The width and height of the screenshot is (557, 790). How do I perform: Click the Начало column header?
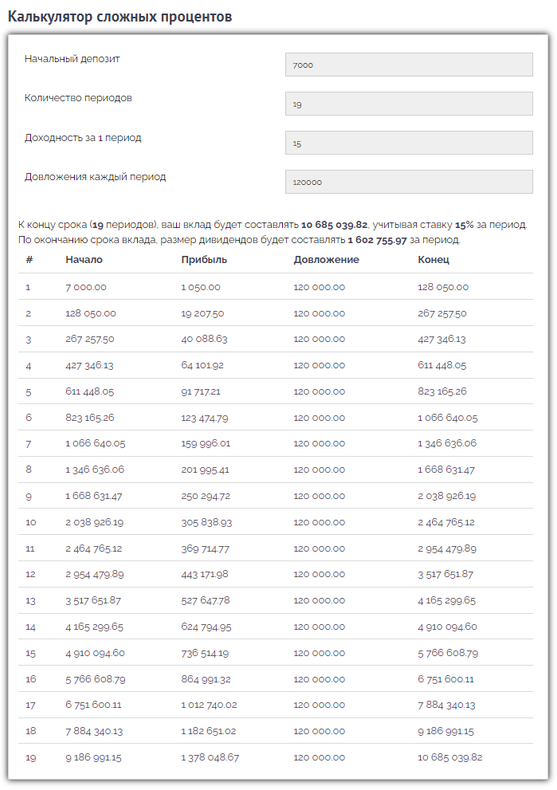(x=84, y=260)
